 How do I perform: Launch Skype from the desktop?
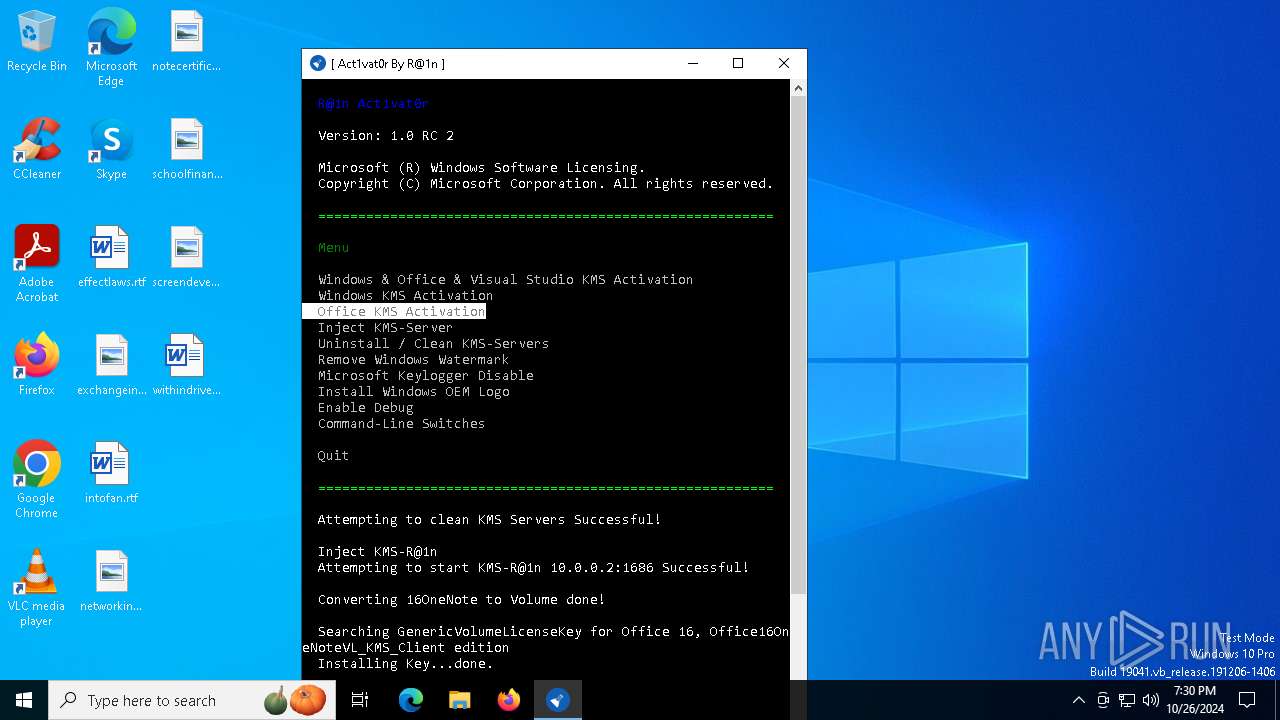(111, 150)
